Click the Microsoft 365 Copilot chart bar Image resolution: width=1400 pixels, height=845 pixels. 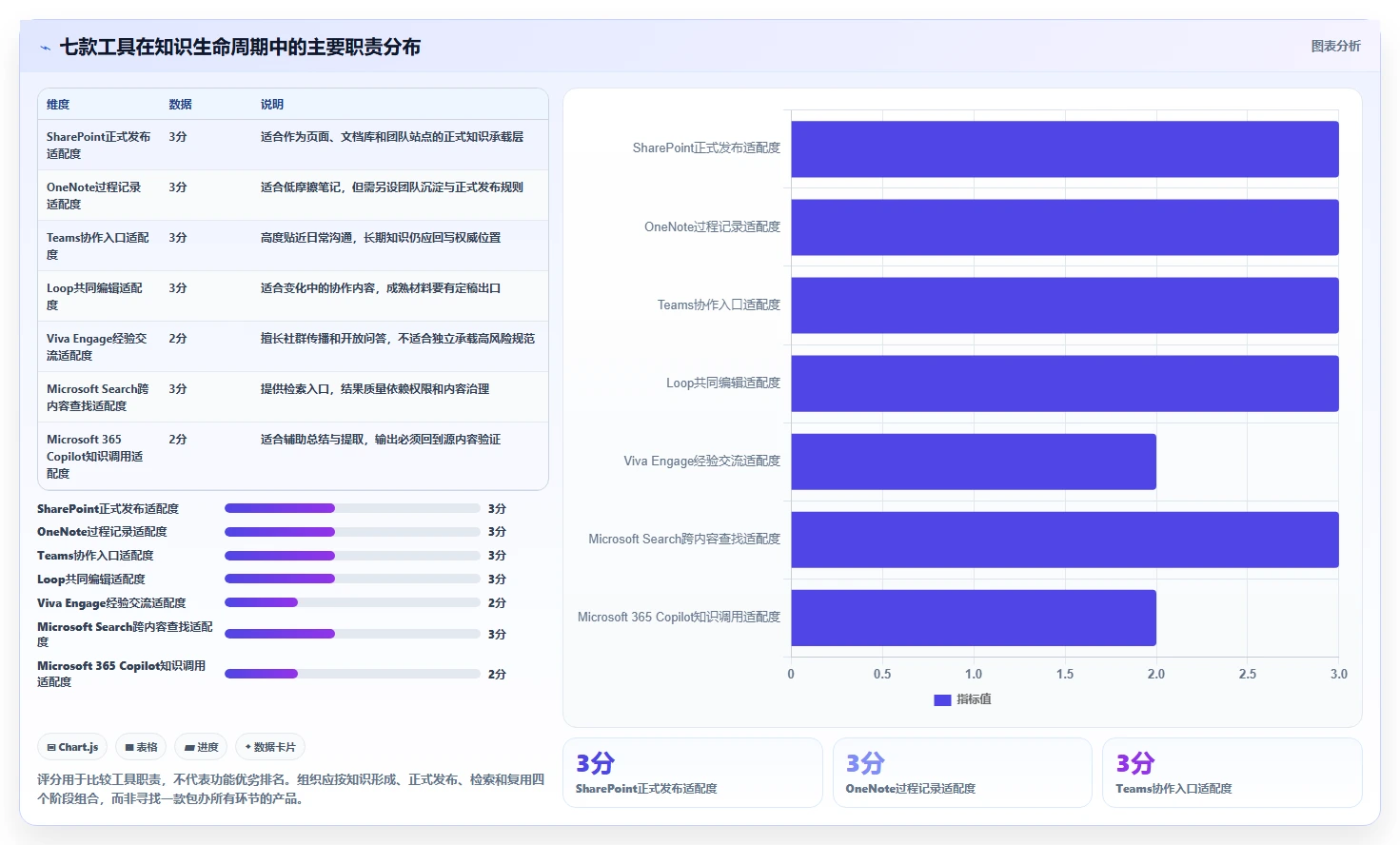point(974,618)
